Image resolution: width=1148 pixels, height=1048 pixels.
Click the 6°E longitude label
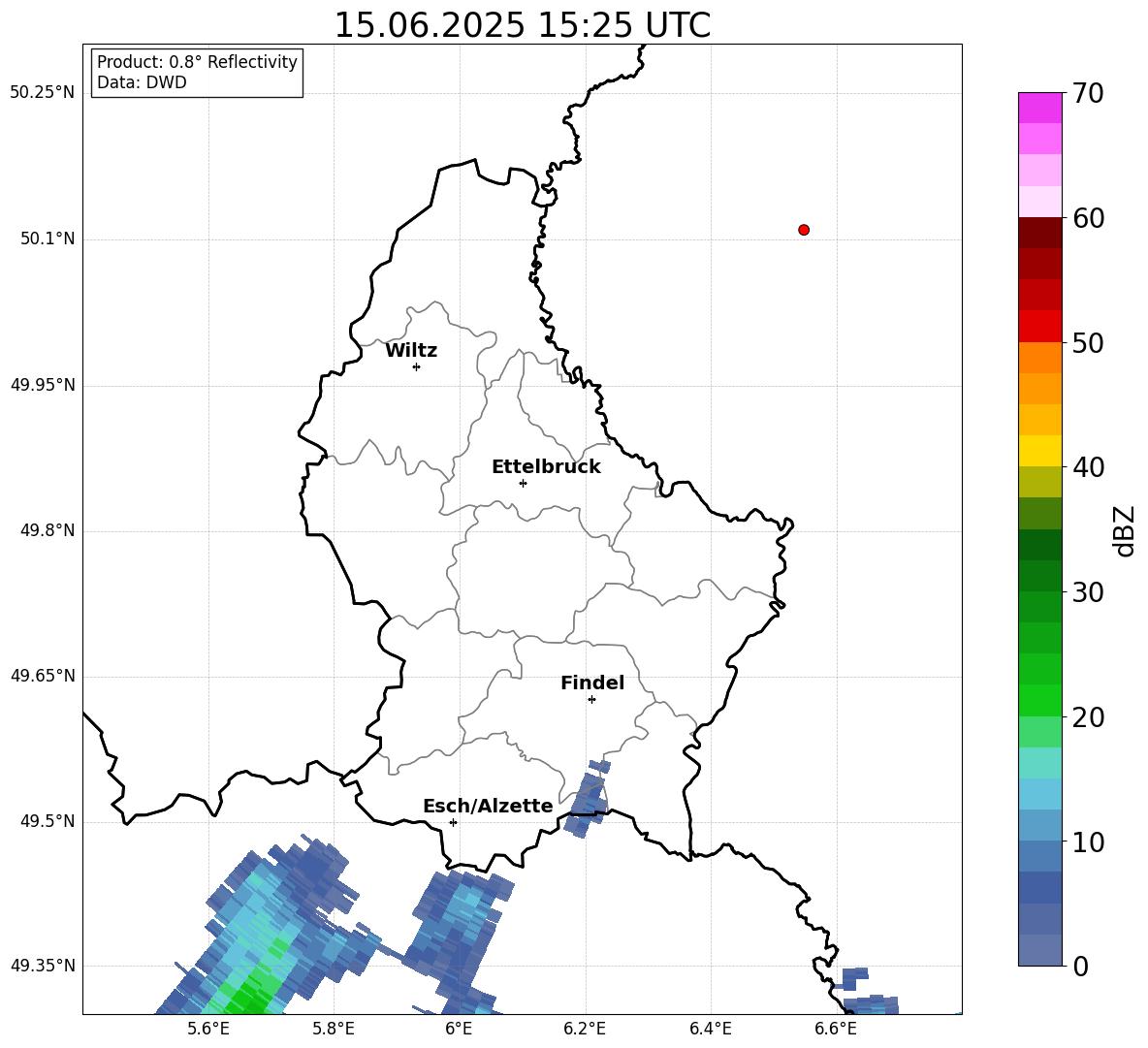point(459,1029)
